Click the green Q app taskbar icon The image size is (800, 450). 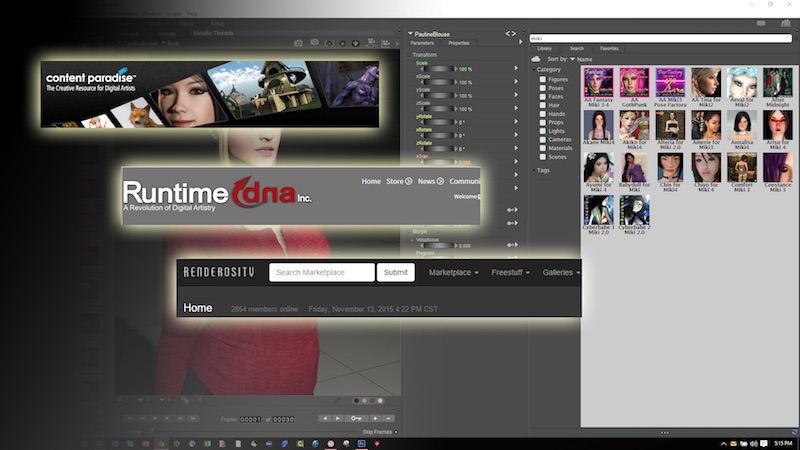pos(300,444)
